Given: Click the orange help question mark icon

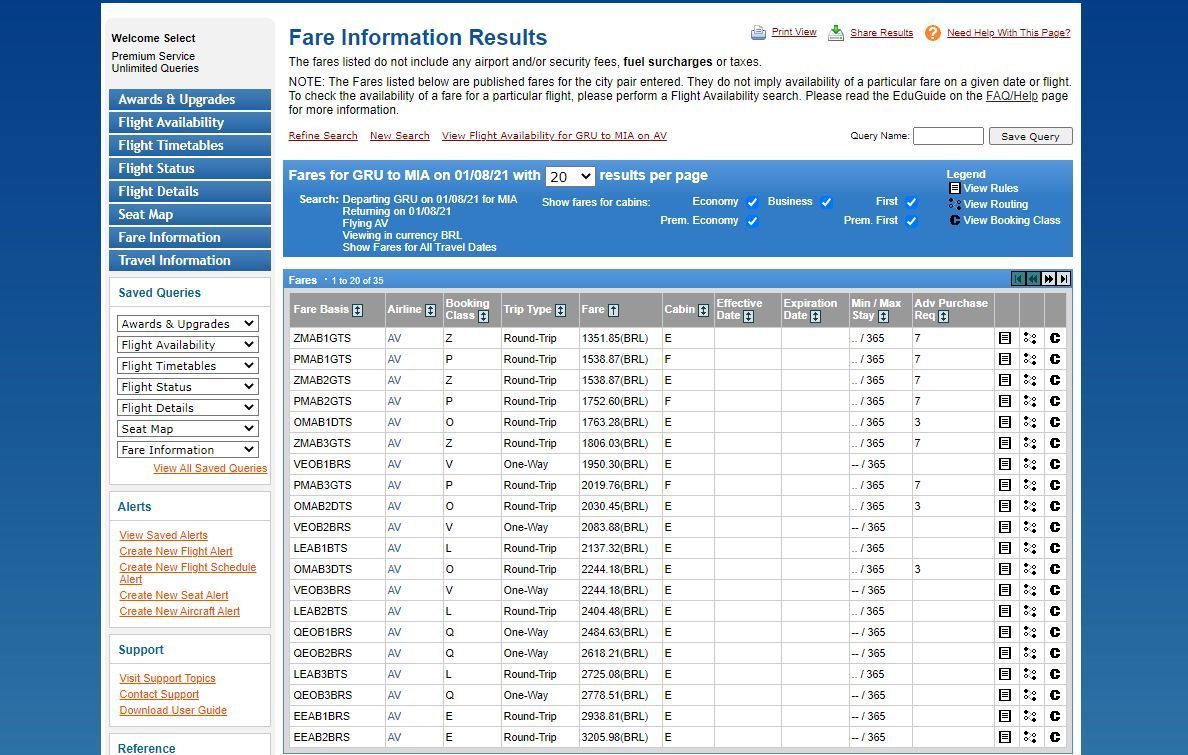Looking at the screenshot, I should pos(933,33).
